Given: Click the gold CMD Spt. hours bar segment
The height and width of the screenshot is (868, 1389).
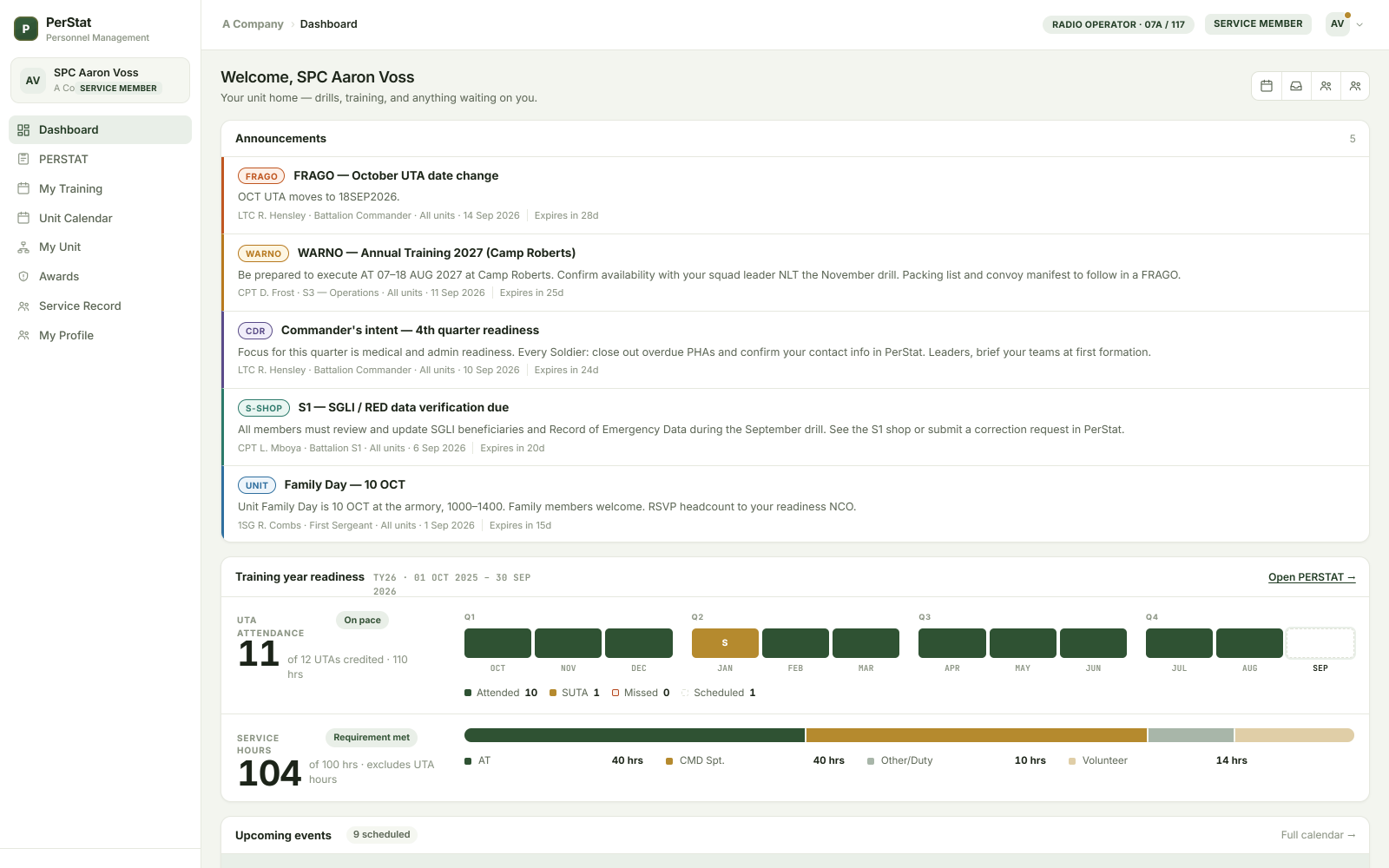Looking at the screenshot, I should [x=977, y=735].
